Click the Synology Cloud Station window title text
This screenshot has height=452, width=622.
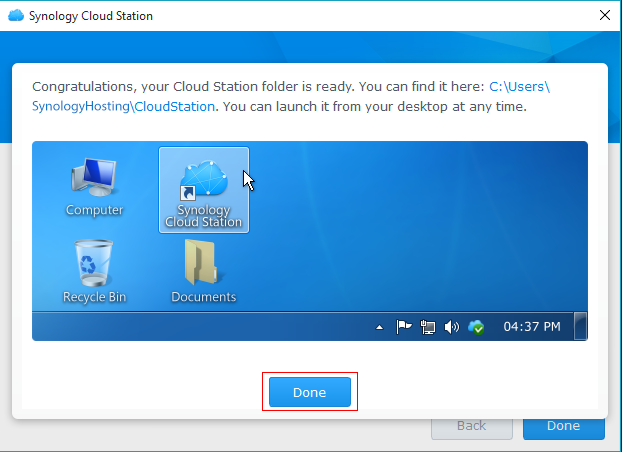[91, 16]
